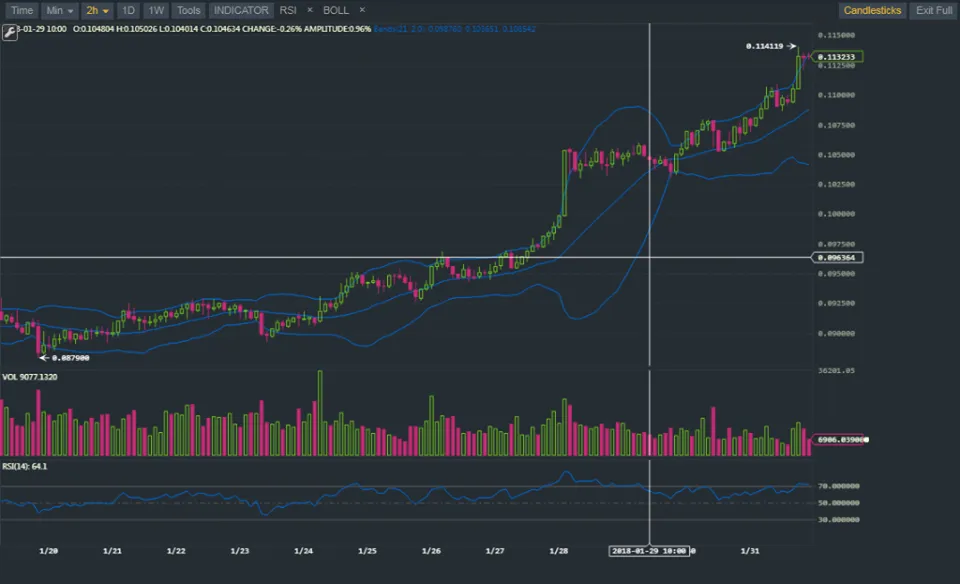
Task: Click the CHANGE:-0.26% value in header
Action: tap(272, 29)
